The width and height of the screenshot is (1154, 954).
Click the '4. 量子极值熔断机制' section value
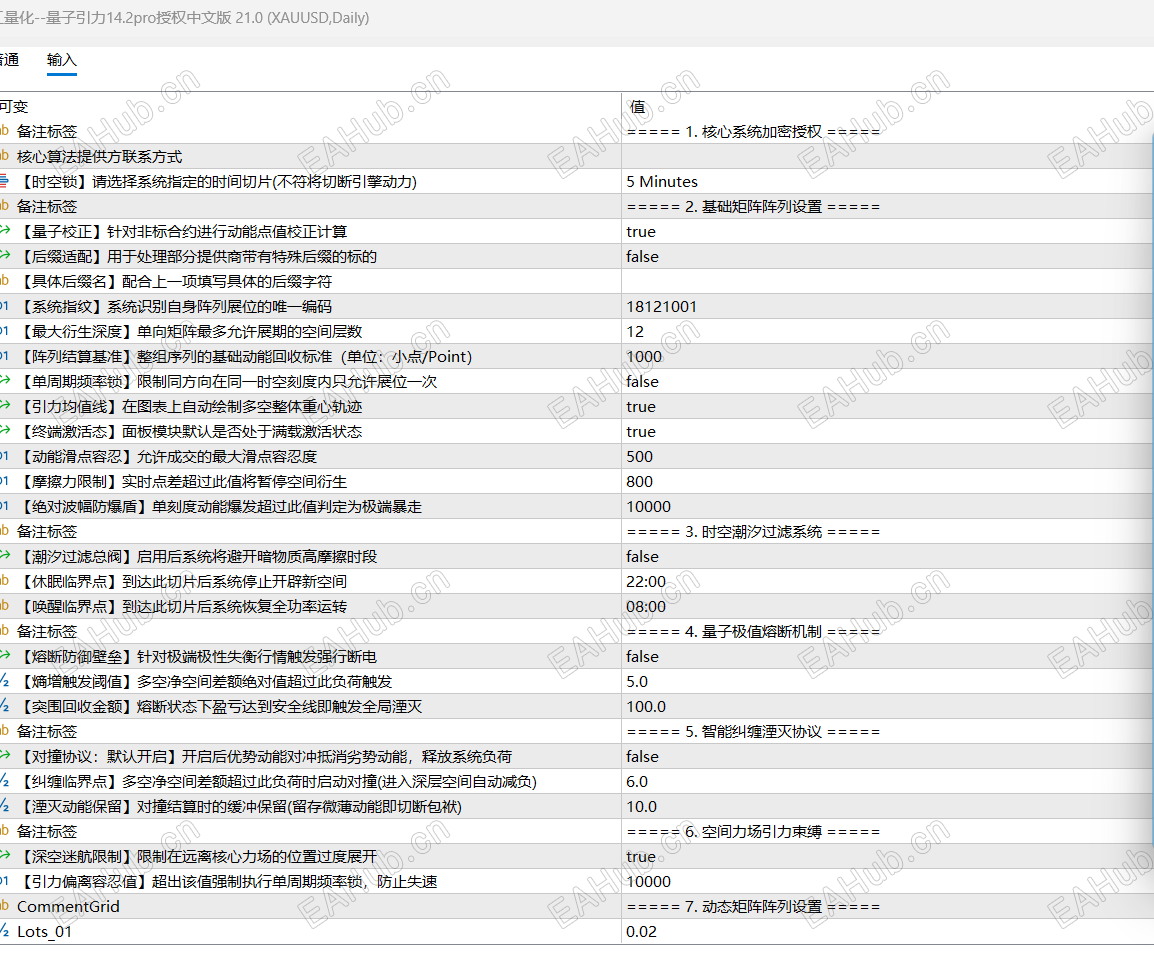tap(753, 632)
